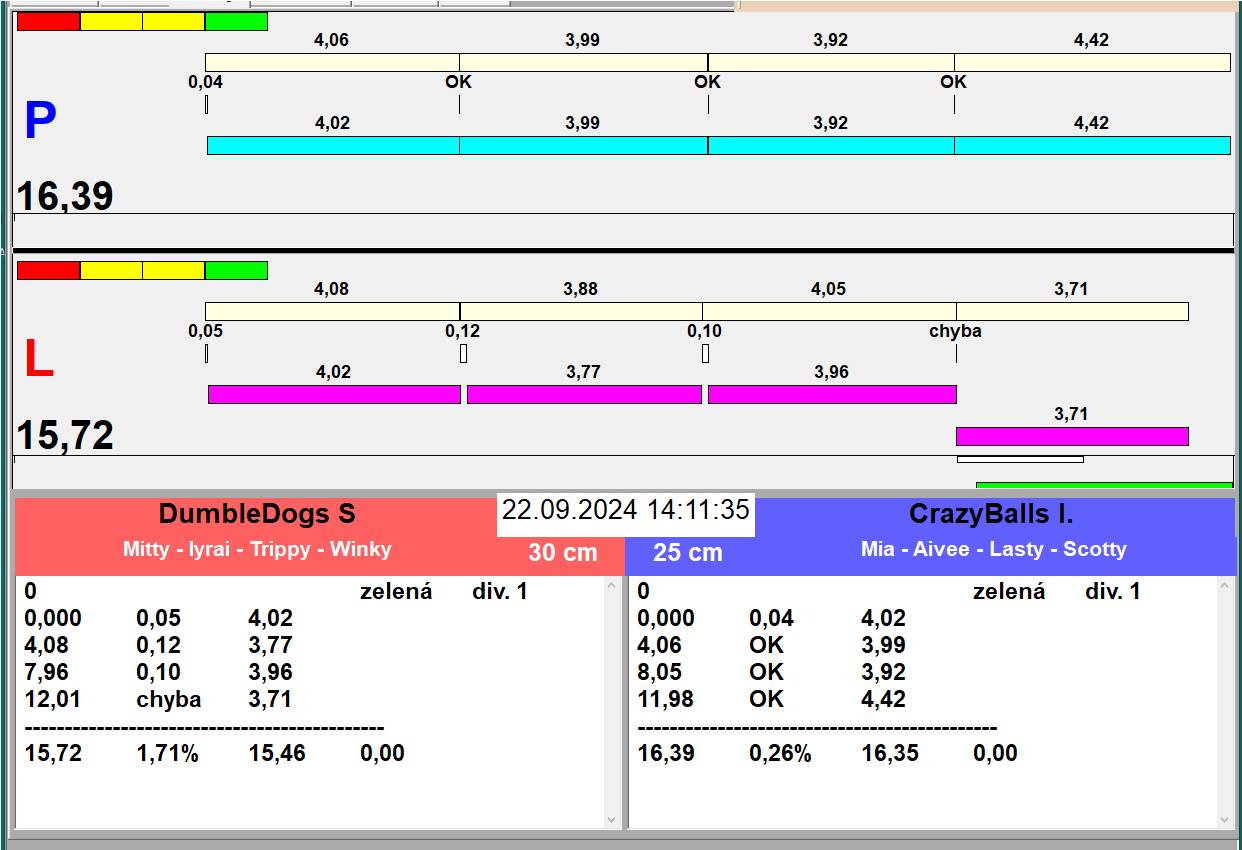This screenshot has width=1242, height=850.
Task: Select the cream 4,08 segment in lane L
Action: tap(332, 311)
